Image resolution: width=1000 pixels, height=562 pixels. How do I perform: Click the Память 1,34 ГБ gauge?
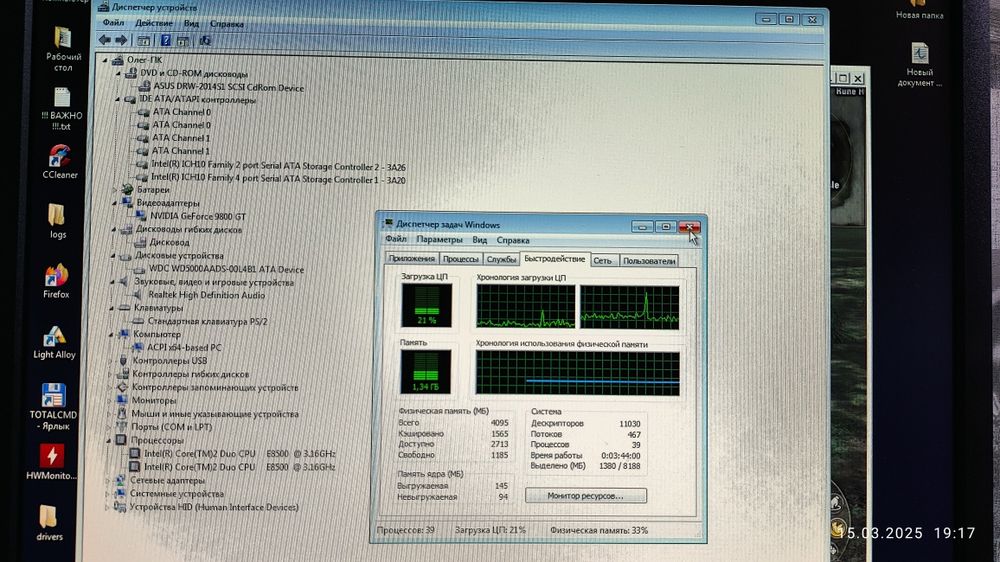click(x=425, y=371)
